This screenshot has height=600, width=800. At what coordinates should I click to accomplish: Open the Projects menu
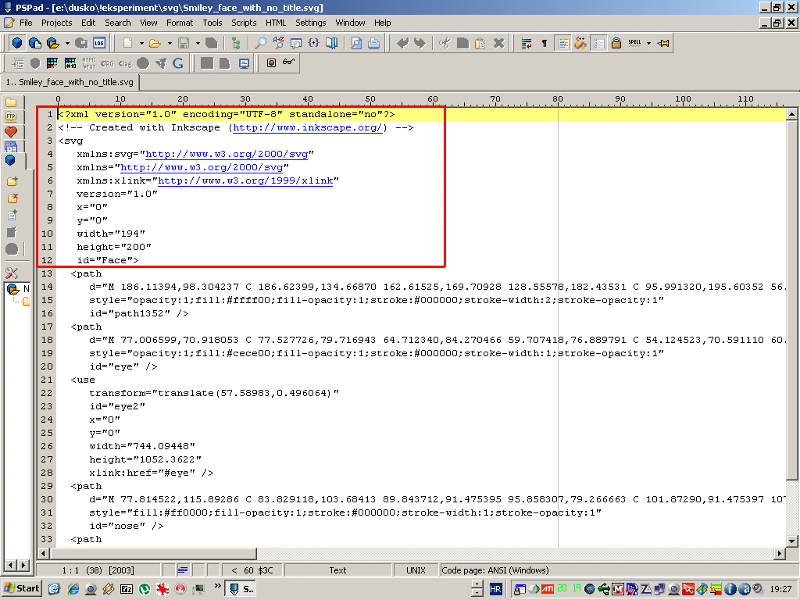pyautogui.click(x=57, y=23)
